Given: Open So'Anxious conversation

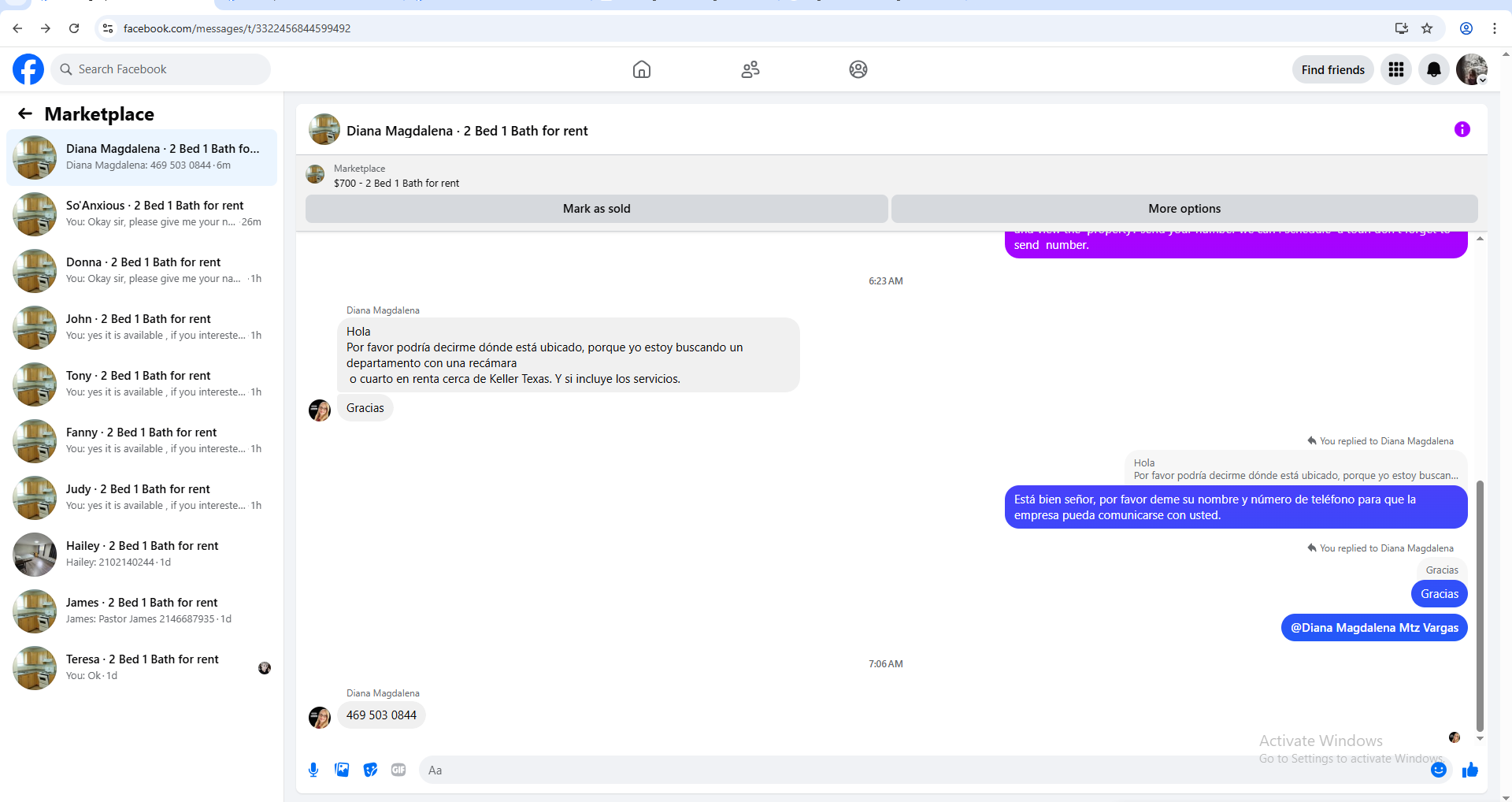Looking at the screenshot, I should click(x=142, y=214).
